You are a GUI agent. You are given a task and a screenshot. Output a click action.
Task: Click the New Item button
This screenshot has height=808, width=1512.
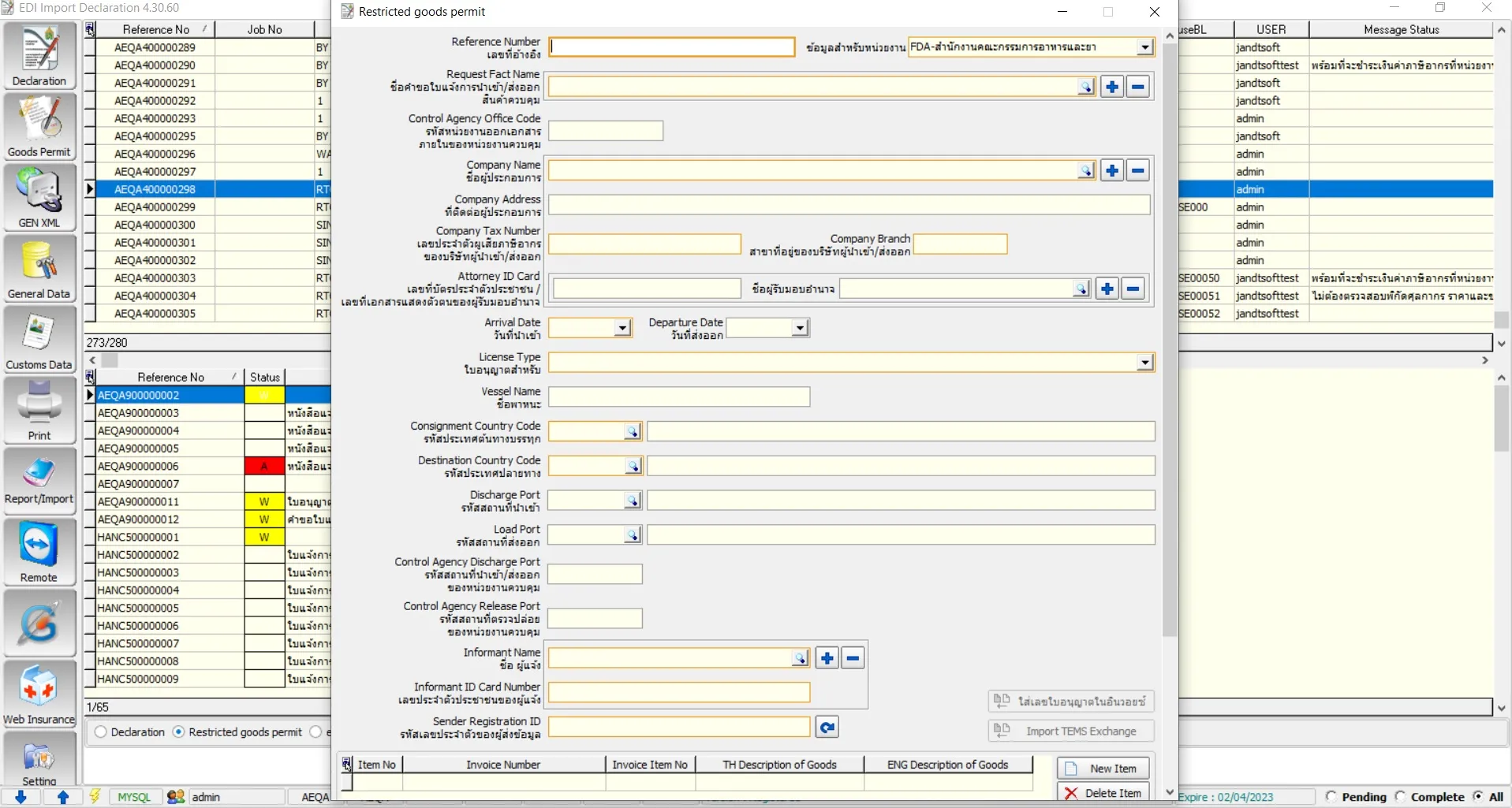(1103, 769)
